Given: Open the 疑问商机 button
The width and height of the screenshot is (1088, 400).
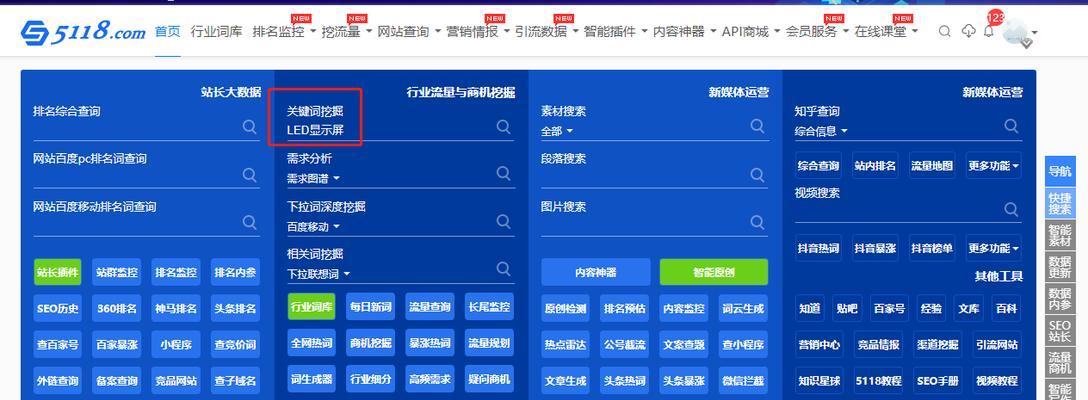Looking at the screenshot, I should 489,378.
